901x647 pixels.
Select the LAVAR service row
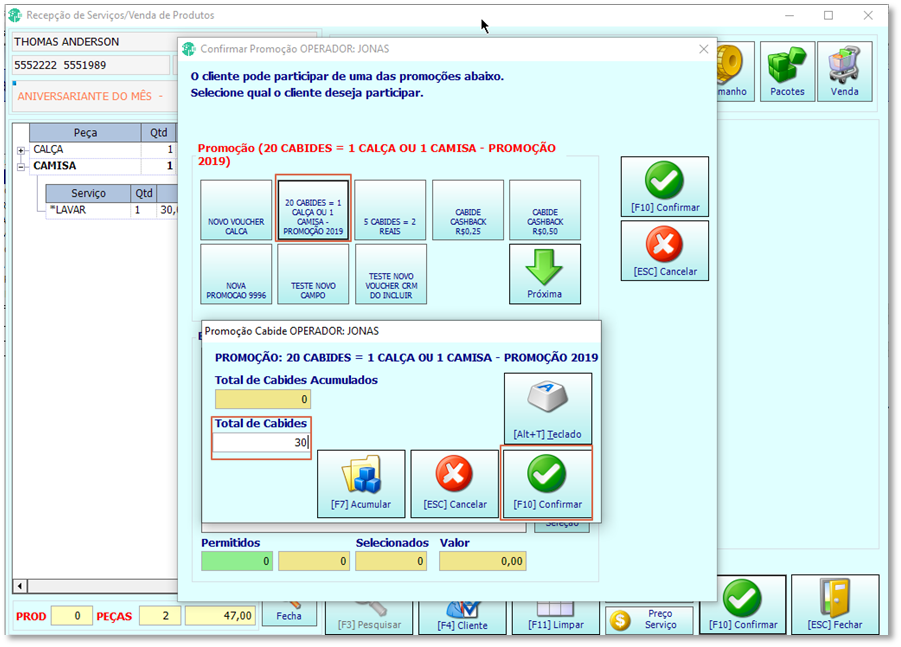click(x=112, y=210)
